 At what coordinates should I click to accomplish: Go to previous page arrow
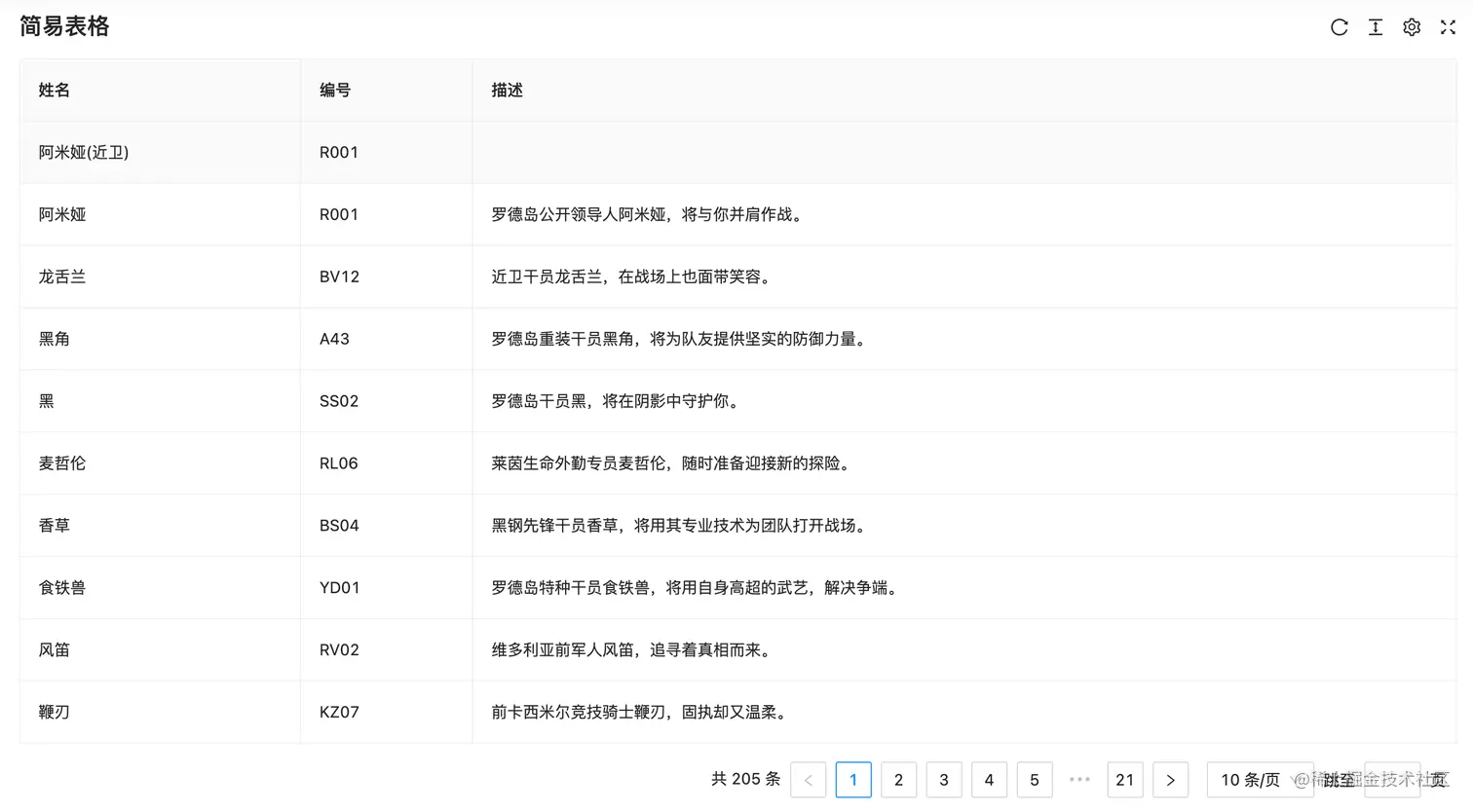point(809,780)
